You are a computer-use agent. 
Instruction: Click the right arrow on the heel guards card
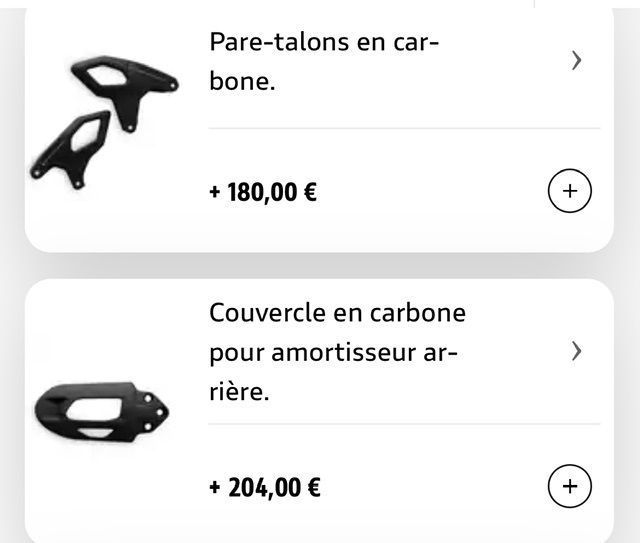(576, 61)
